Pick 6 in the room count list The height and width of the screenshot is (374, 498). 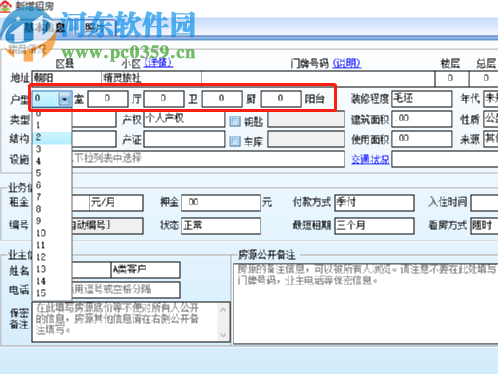tap(52, 185)
